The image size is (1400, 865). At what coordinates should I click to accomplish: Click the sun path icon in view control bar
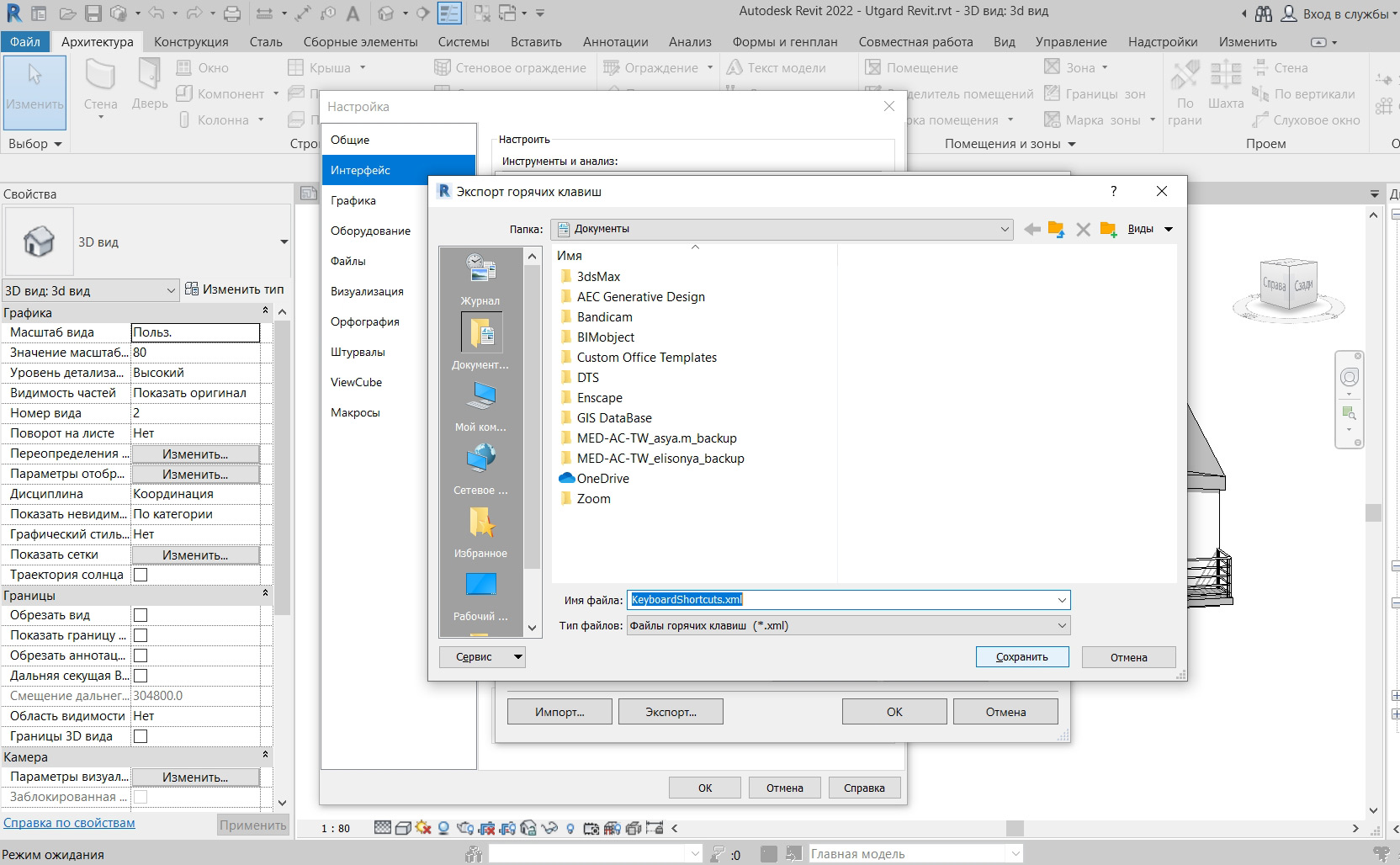pos(422,828)
